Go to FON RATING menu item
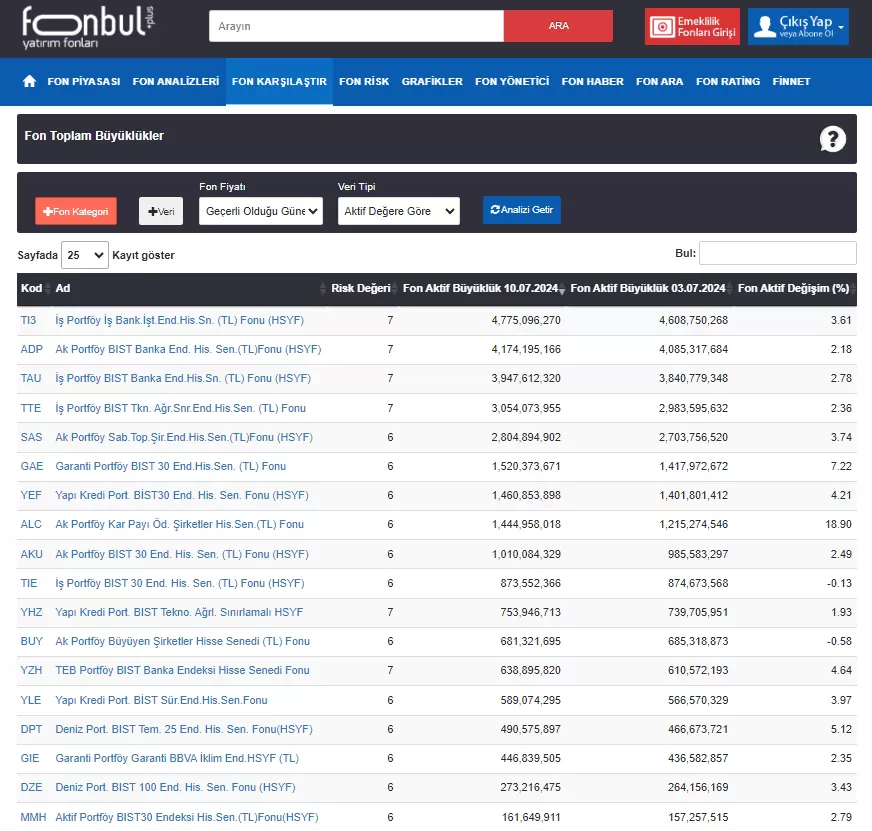 point(728,82)
